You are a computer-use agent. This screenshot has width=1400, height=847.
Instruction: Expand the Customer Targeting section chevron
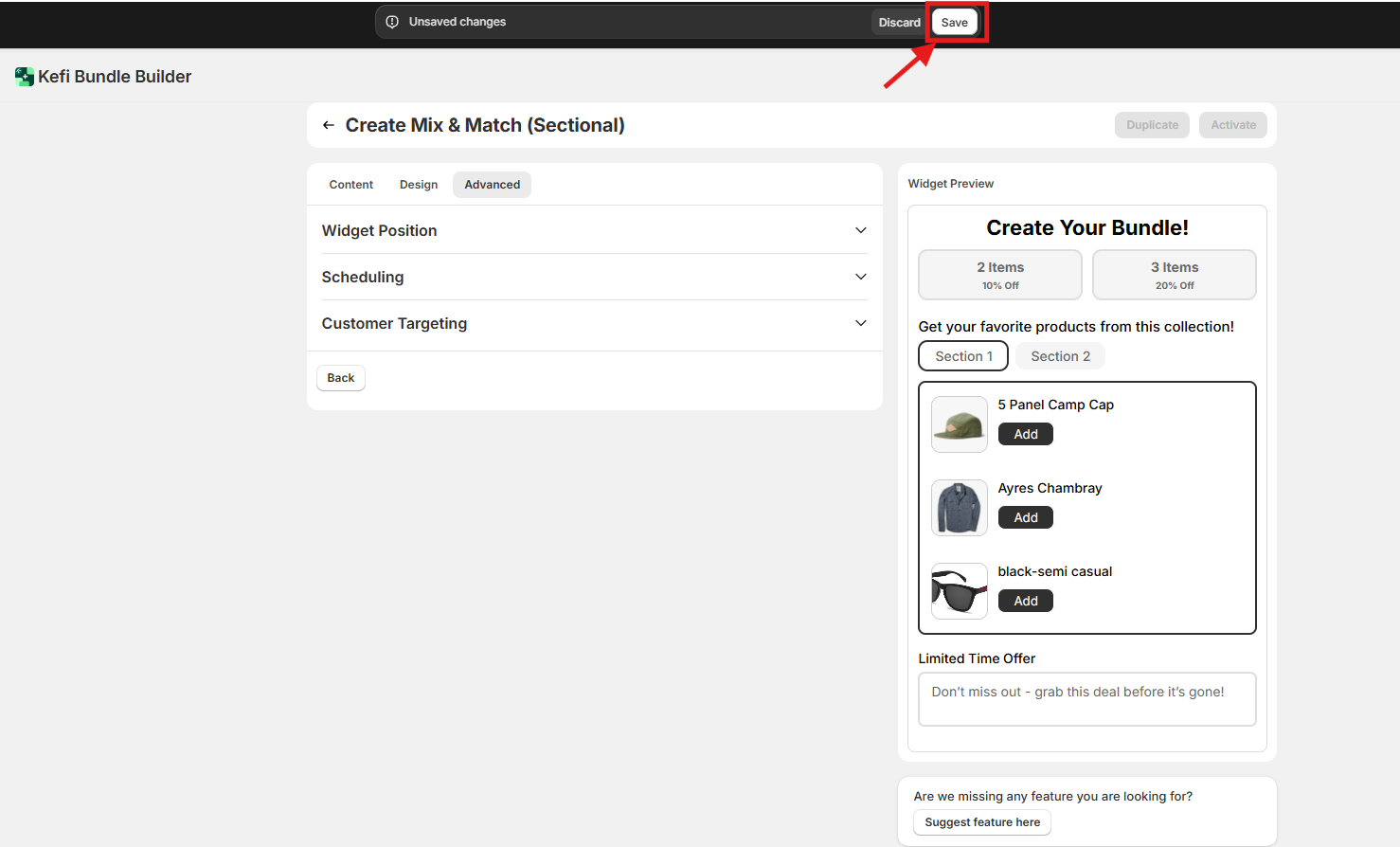[x=860, y=323]
